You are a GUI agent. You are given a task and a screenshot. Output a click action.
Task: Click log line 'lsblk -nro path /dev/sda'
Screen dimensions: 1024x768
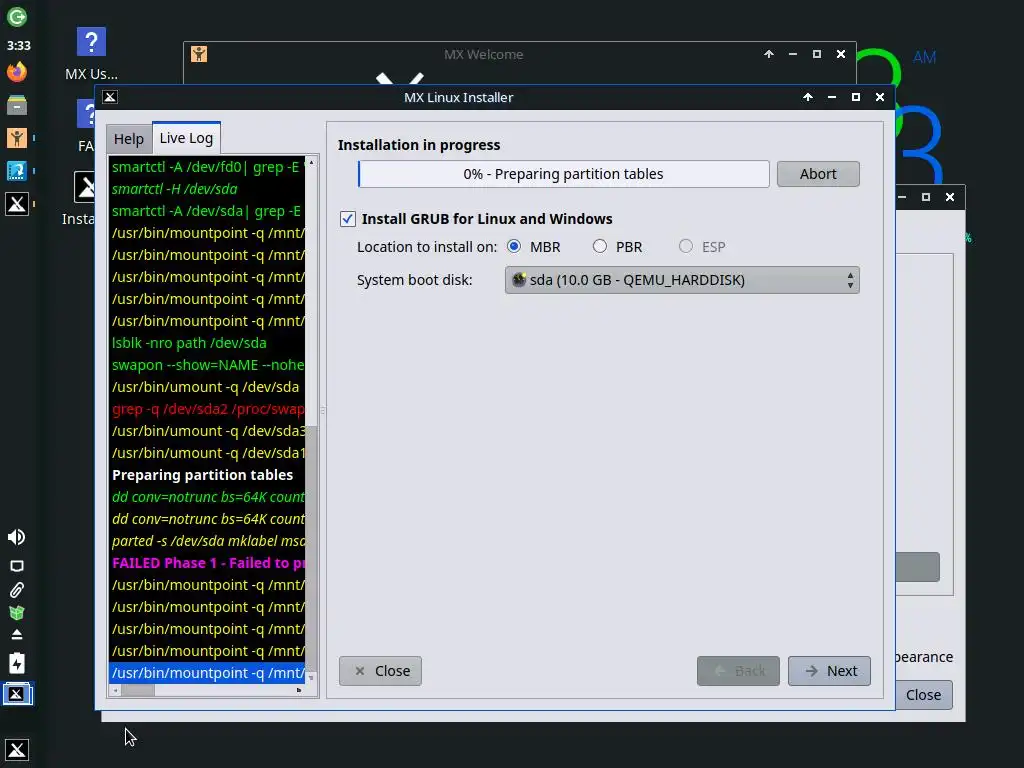(189, 343)
